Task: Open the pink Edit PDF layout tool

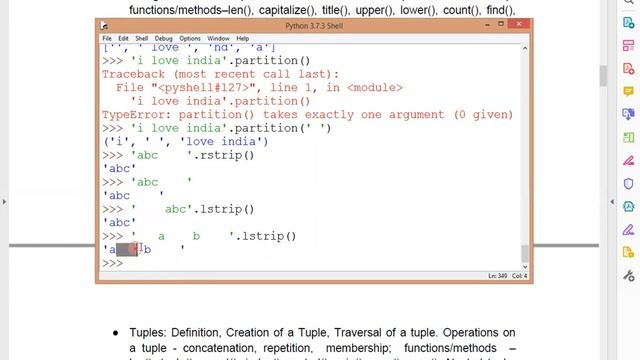Action: [x=629, y=45]
